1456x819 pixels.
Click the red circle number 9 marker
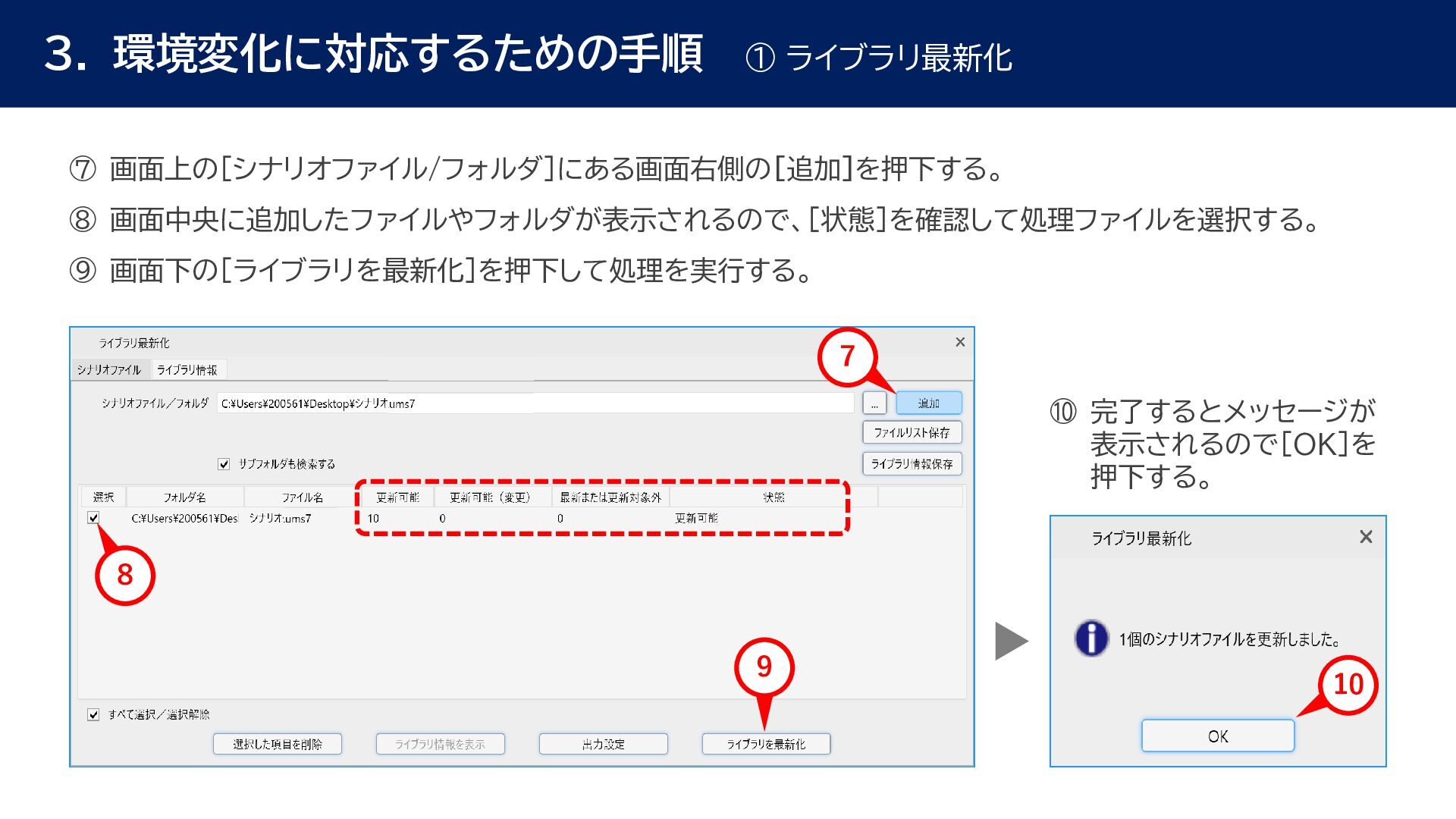[764, 667]
